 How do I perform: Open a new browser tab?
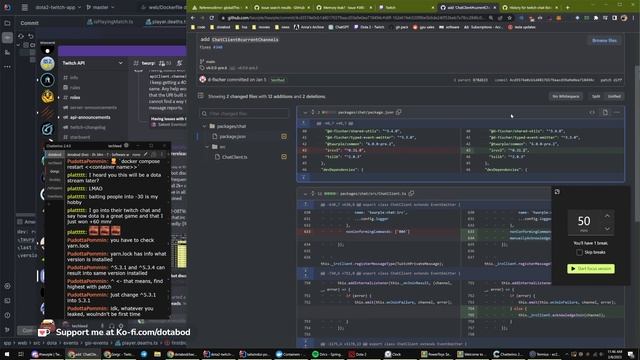tap(567, 7)
